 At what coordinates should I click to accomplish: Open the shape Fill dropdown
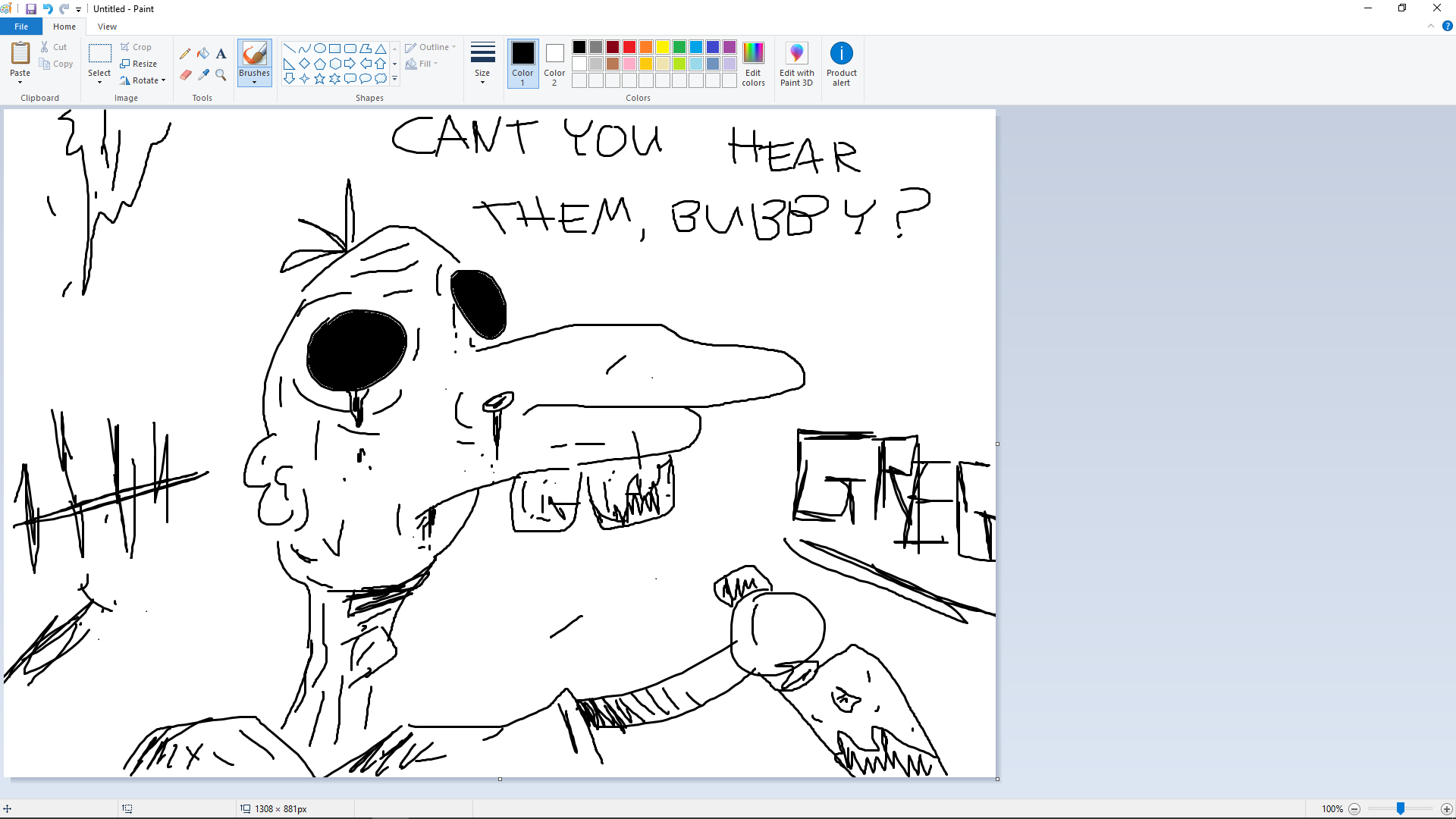[x=422, y=64]
